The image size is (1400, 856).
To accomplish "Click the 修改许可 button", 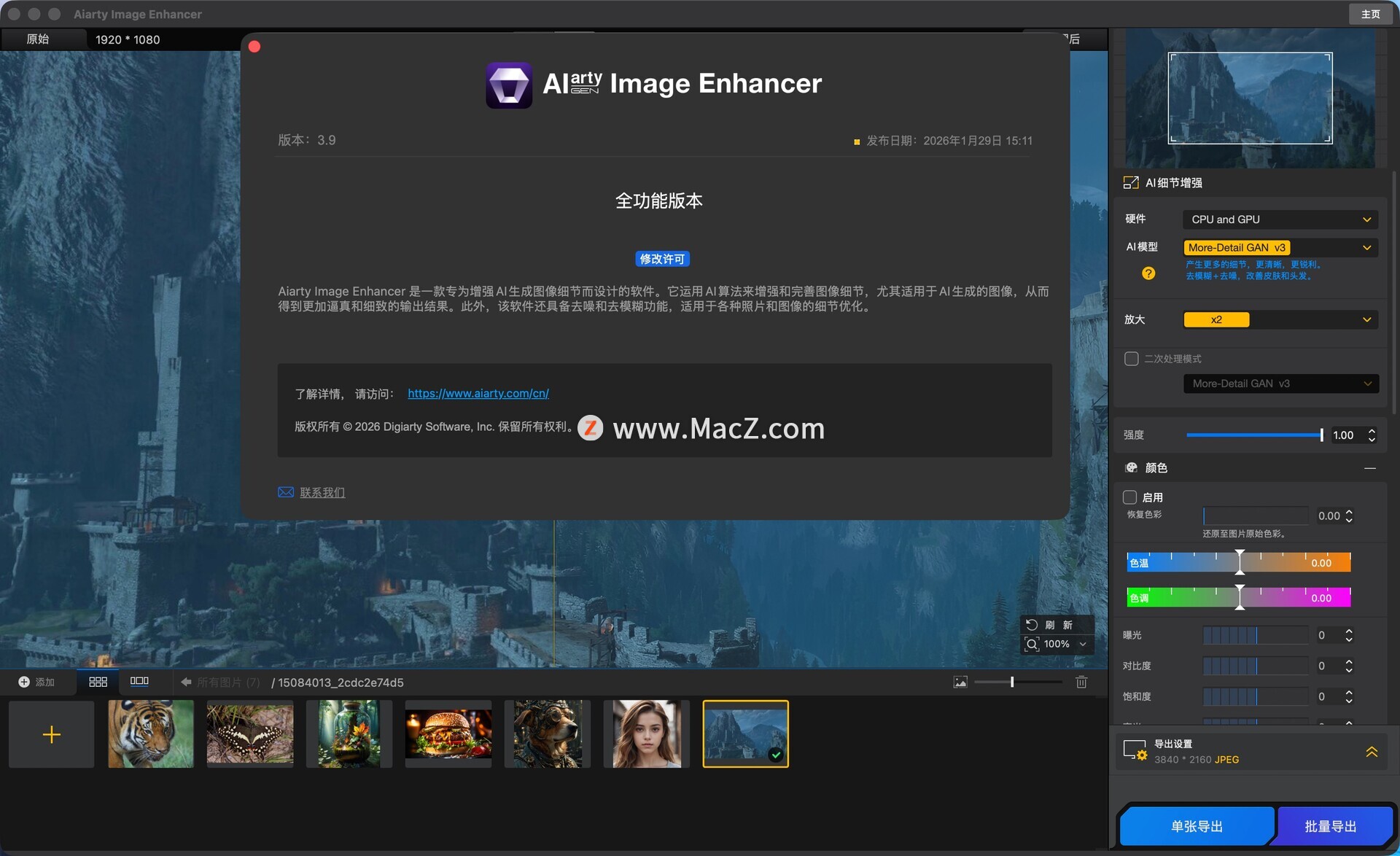I will [662, 259].
